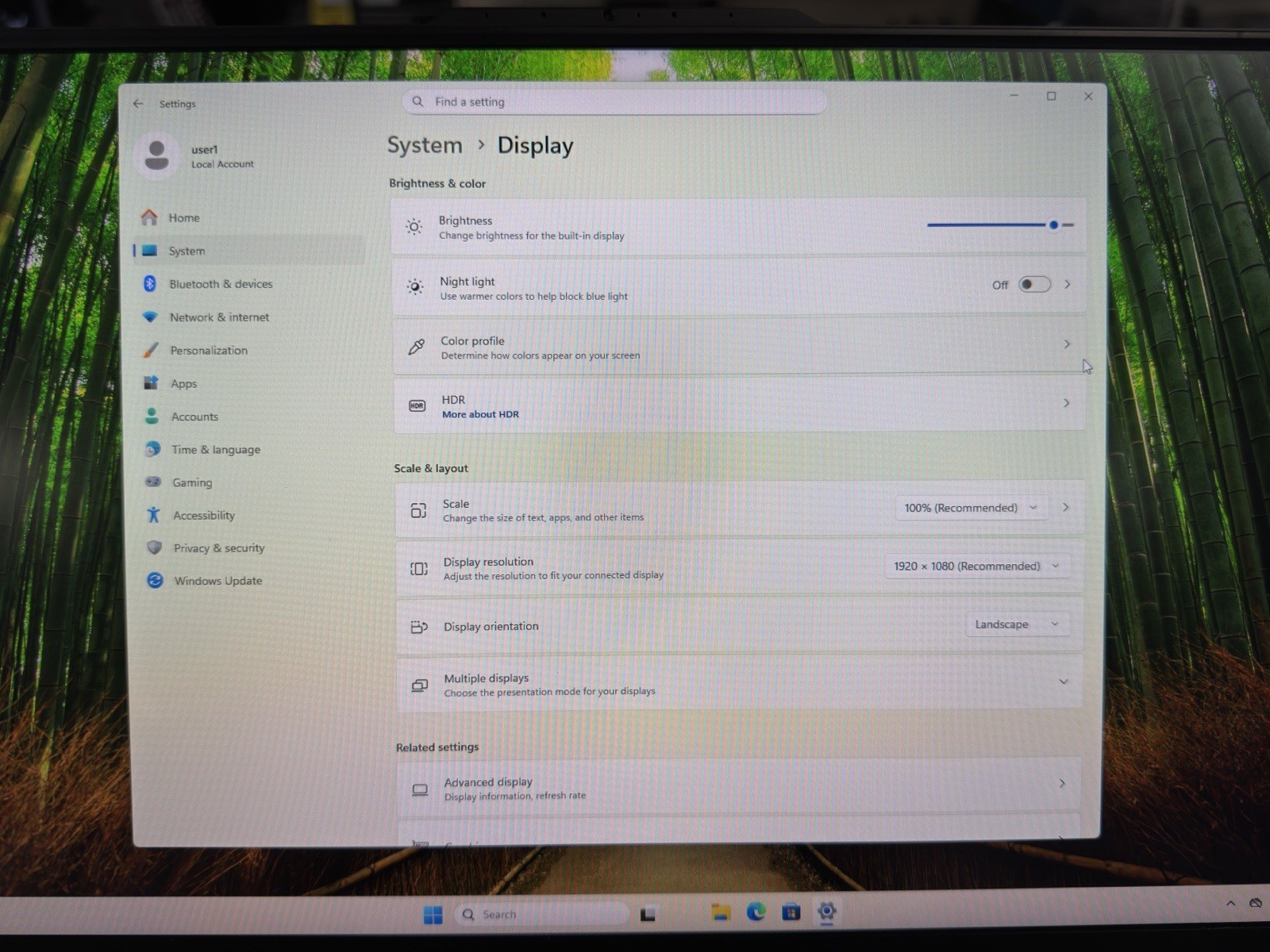1270x952 pixels.
Task: Click the Settings gear on taskbar
Action: [826, 911]
